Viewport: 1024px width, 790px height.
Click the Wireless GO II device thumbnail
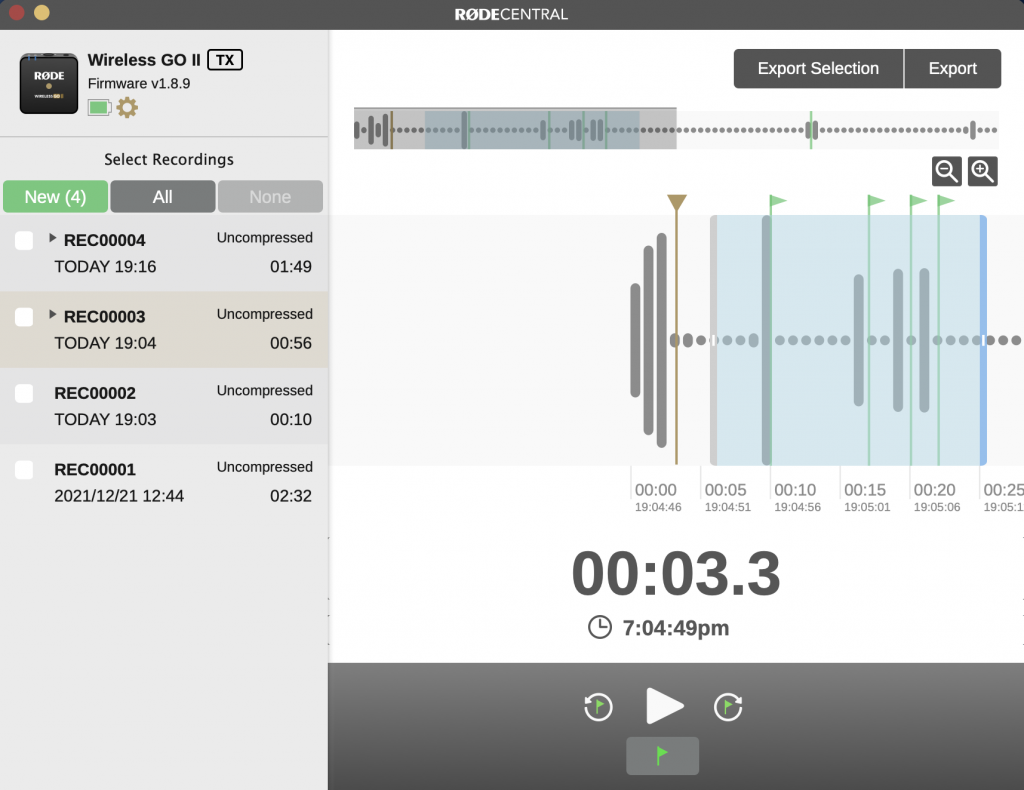pyautogui.click(x=49, y=84)
